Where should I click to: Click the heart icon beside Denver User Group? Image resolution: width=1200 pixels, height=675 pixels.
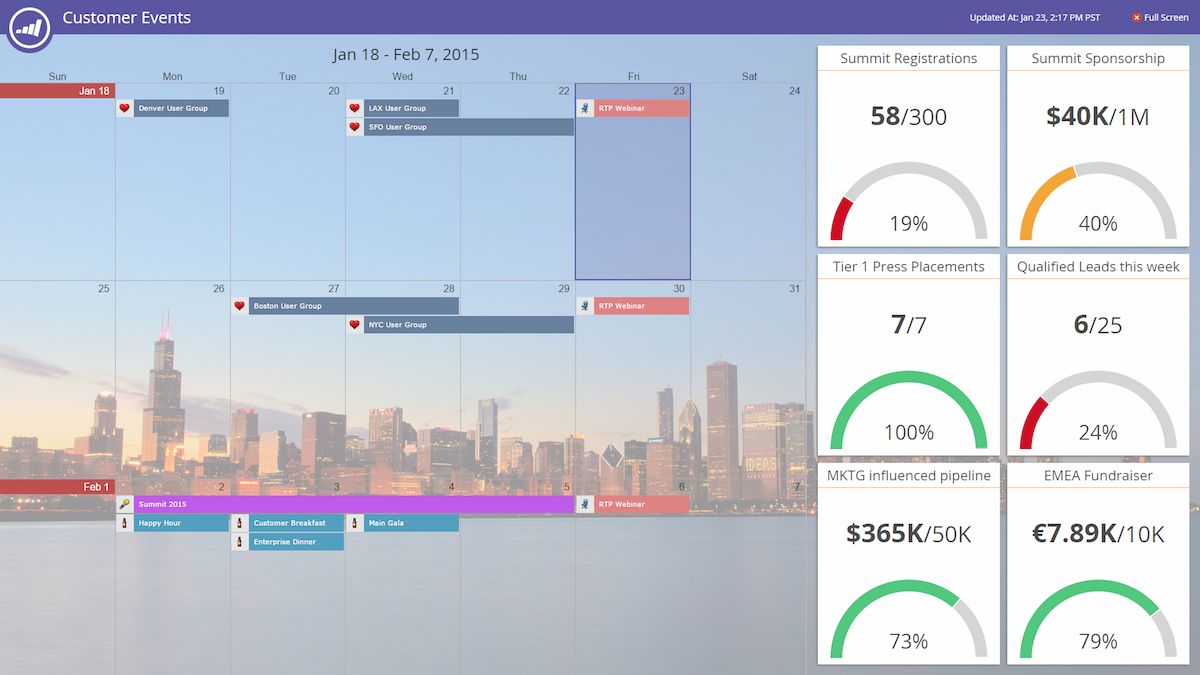coord(125,108)
